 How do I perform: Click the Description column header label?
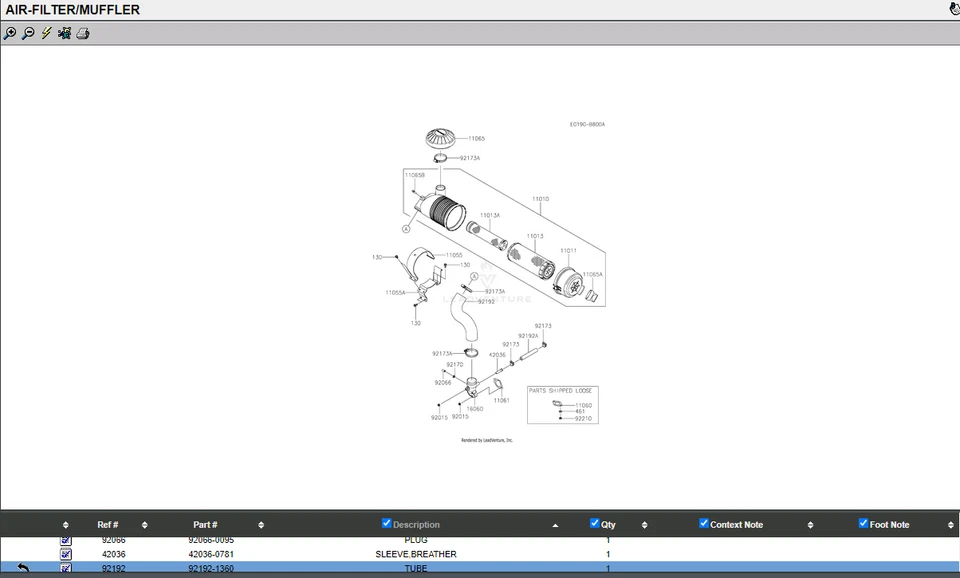(x=416, y=525)
